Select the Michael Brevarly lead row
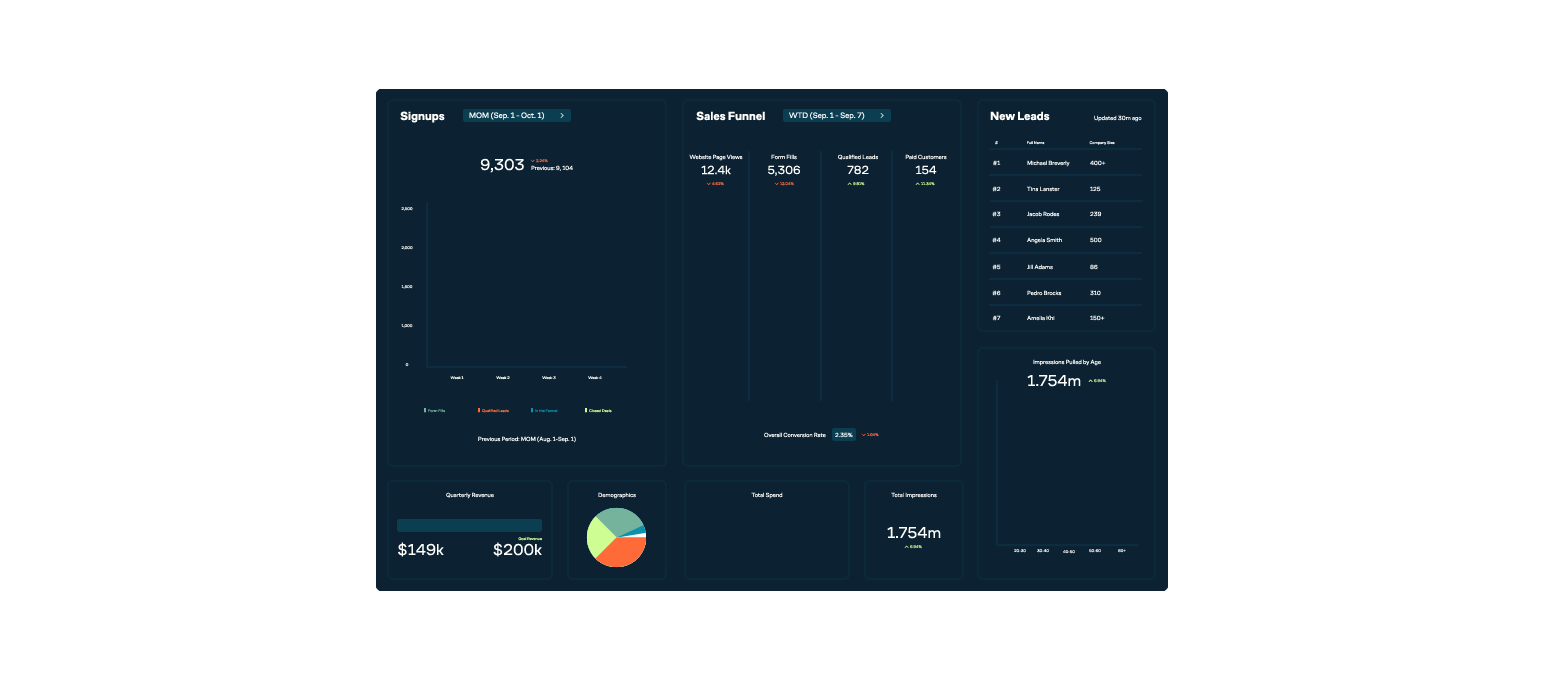The height and width of the screenshot is (680, 1544). (1066, 163)
